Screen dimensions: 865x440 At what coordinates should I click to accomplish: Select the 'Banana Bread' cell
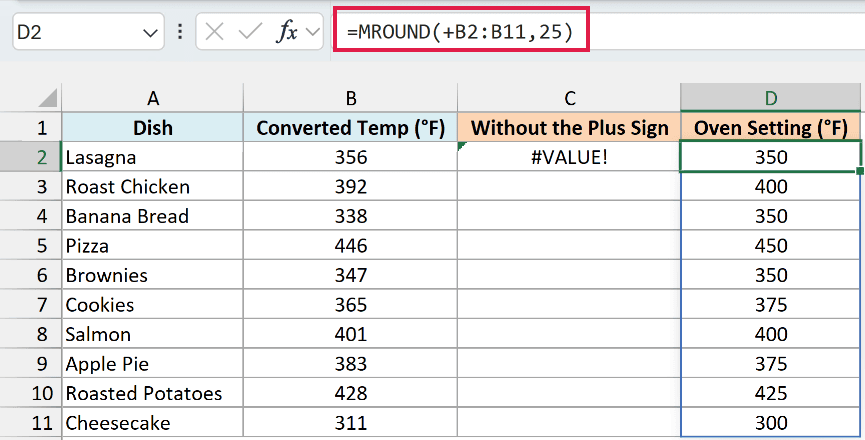(x=152, y=216)
